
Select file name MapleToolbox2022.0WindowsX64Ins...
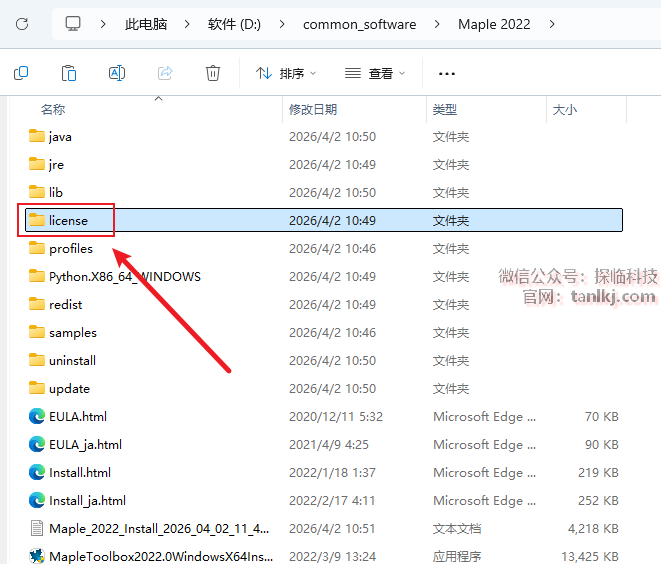click(x=161, y=556)
